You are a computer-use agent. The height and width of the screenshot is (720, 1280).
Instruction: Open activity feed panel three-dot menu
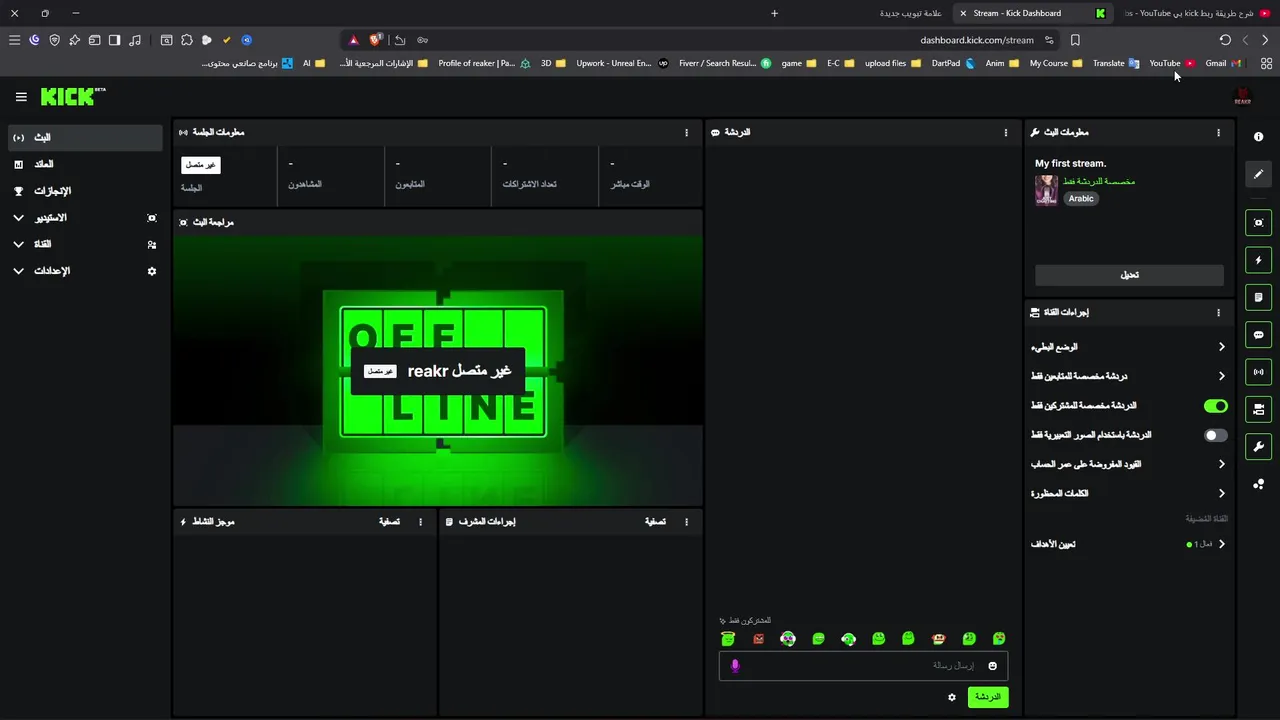(420, 521)
